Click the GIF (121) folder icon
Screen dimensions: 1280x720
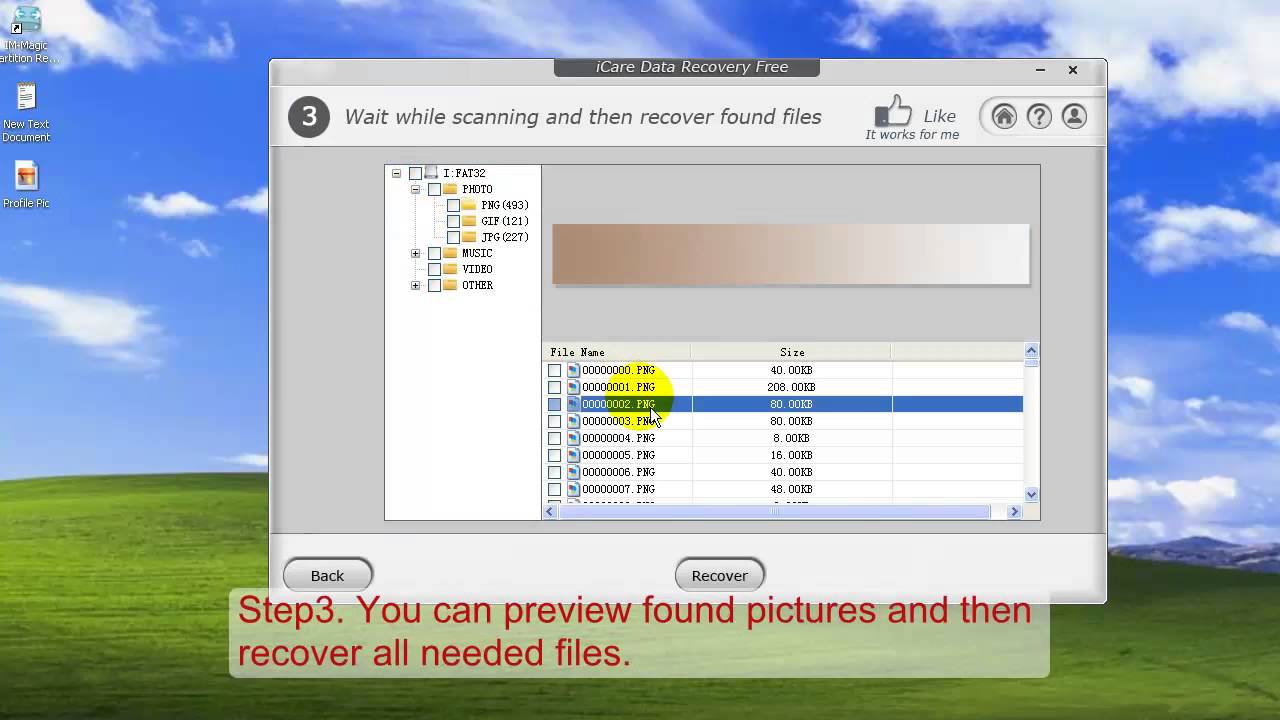(x=469, y=221)
